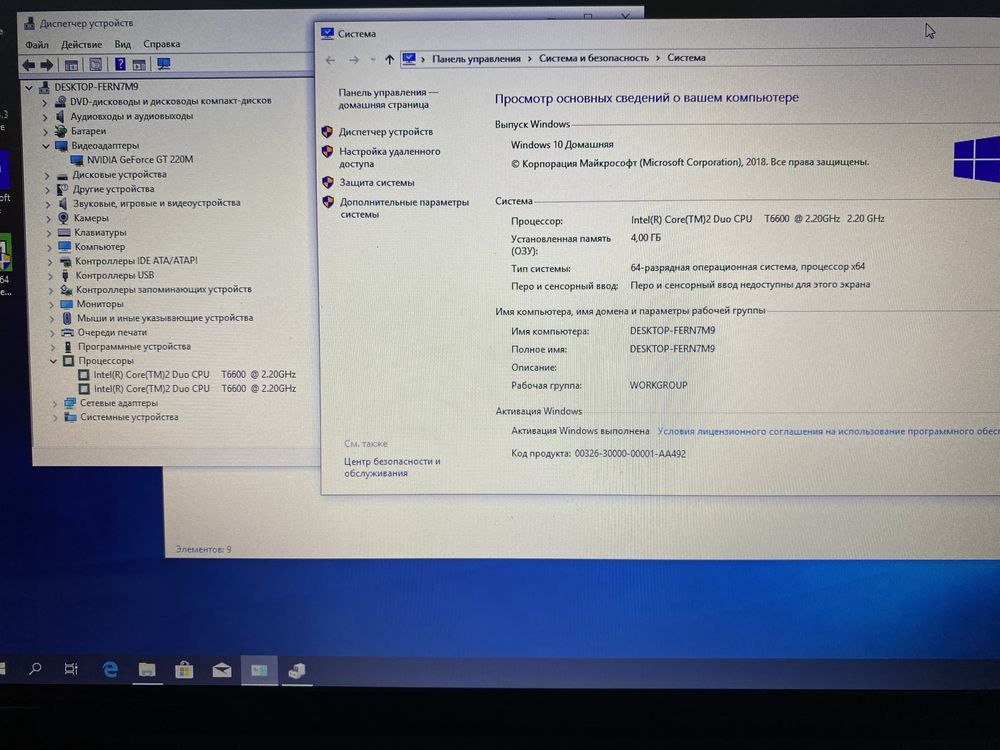Select Контроллеры запоминающих устройств category
Viewport: 1000px width, 750px height.
(163, 289)
